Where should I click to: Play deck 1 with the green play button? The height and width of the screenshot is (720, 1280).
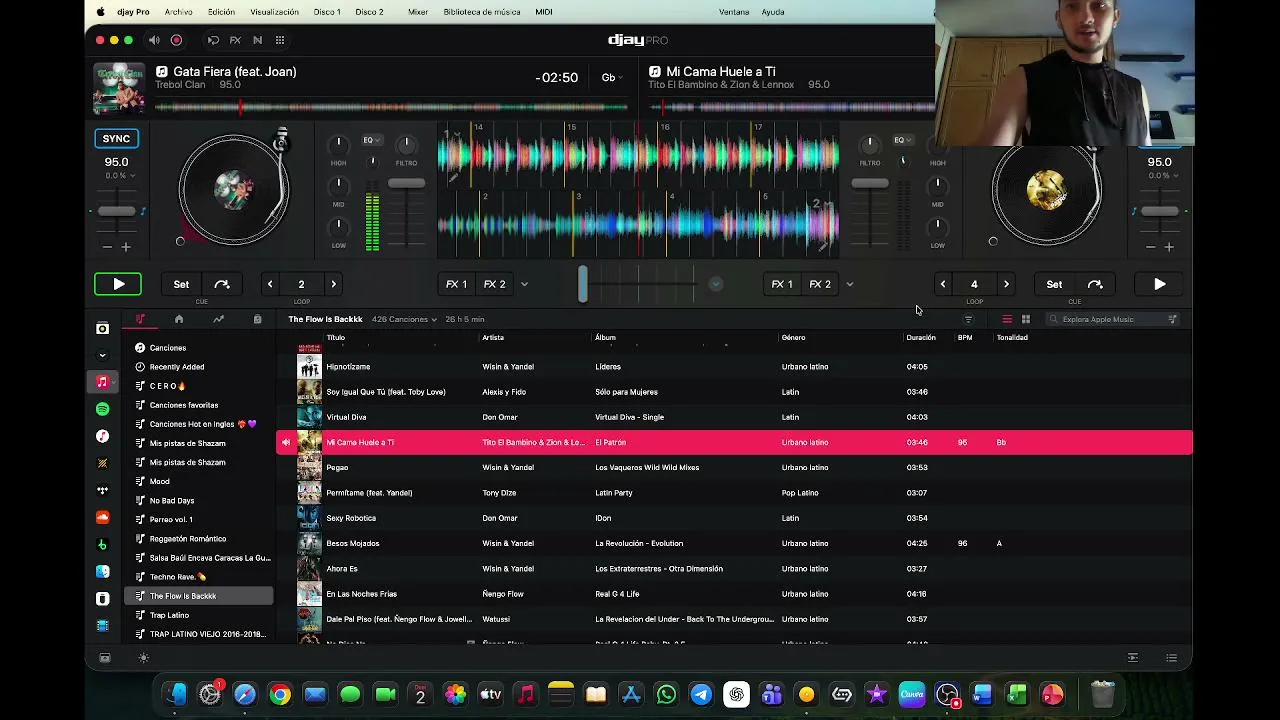[118, 284]
